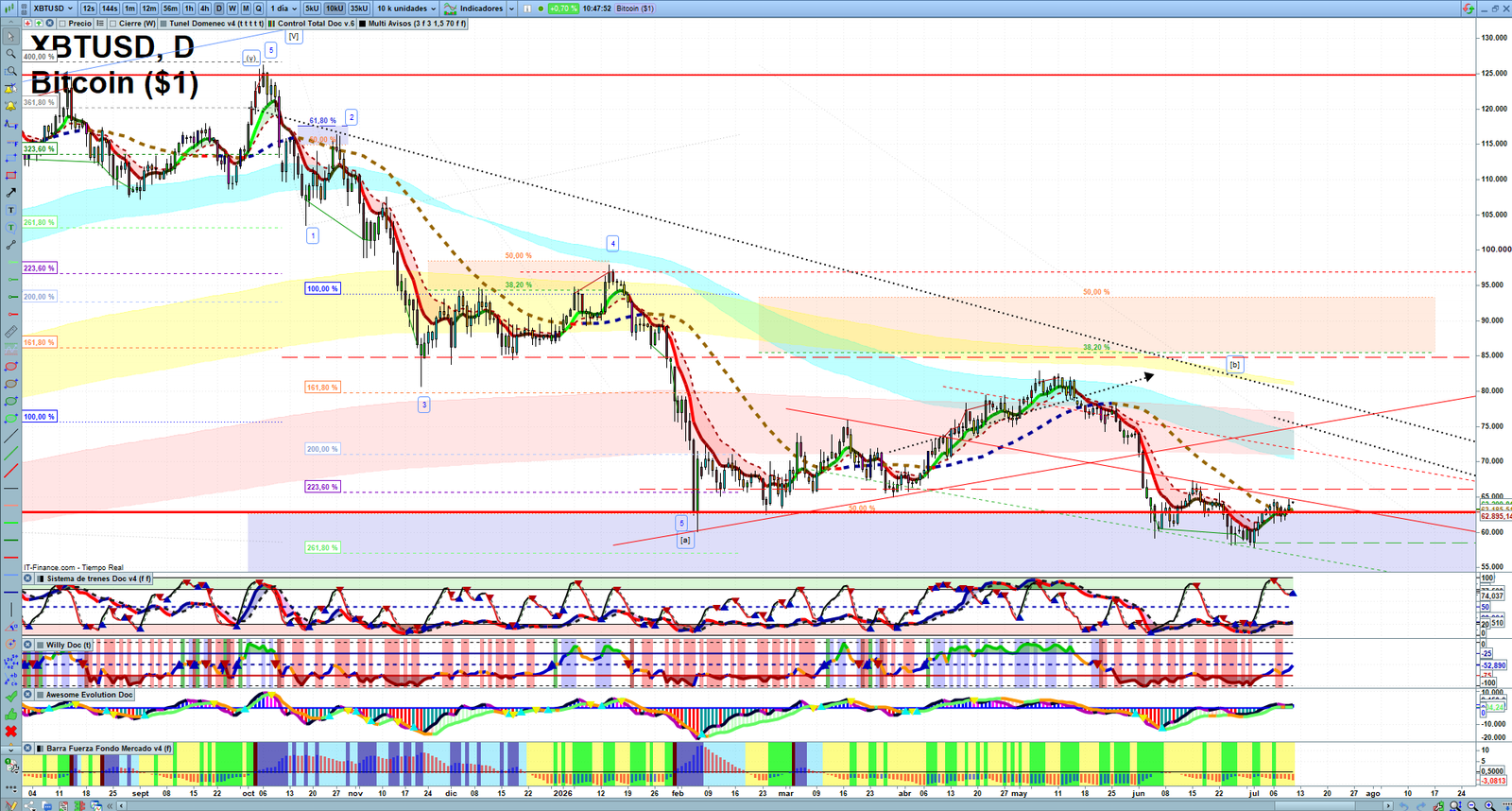The height and width of the screenshot is (811, 1512).
Task: Close the Awesome Evolution Doc panel
Action: click(27, 695)
